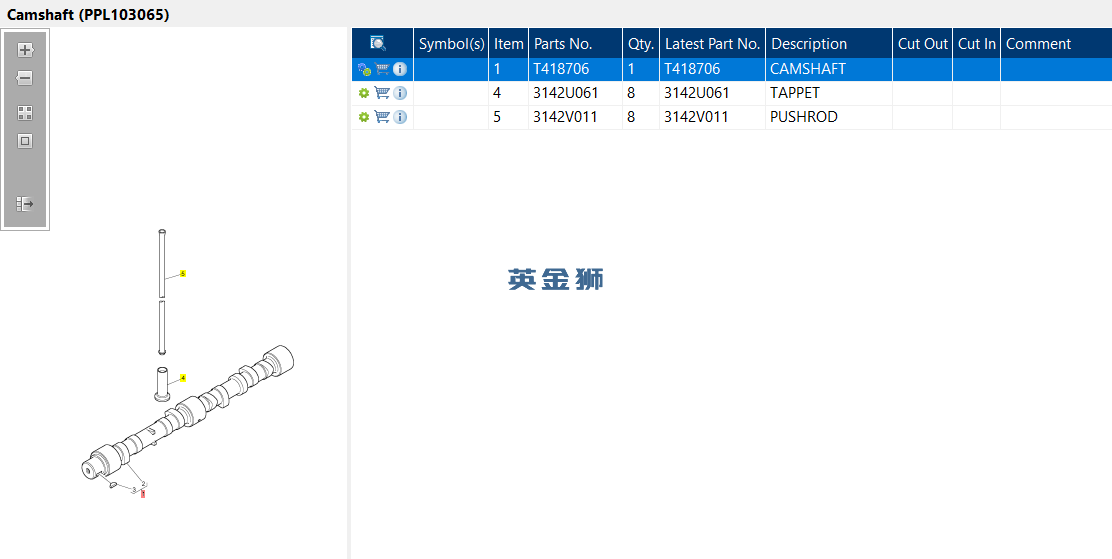Screen dimensions: 1112x559
Task: Click the Camshaft (PPL103065) title
Action: coord(88,14)
